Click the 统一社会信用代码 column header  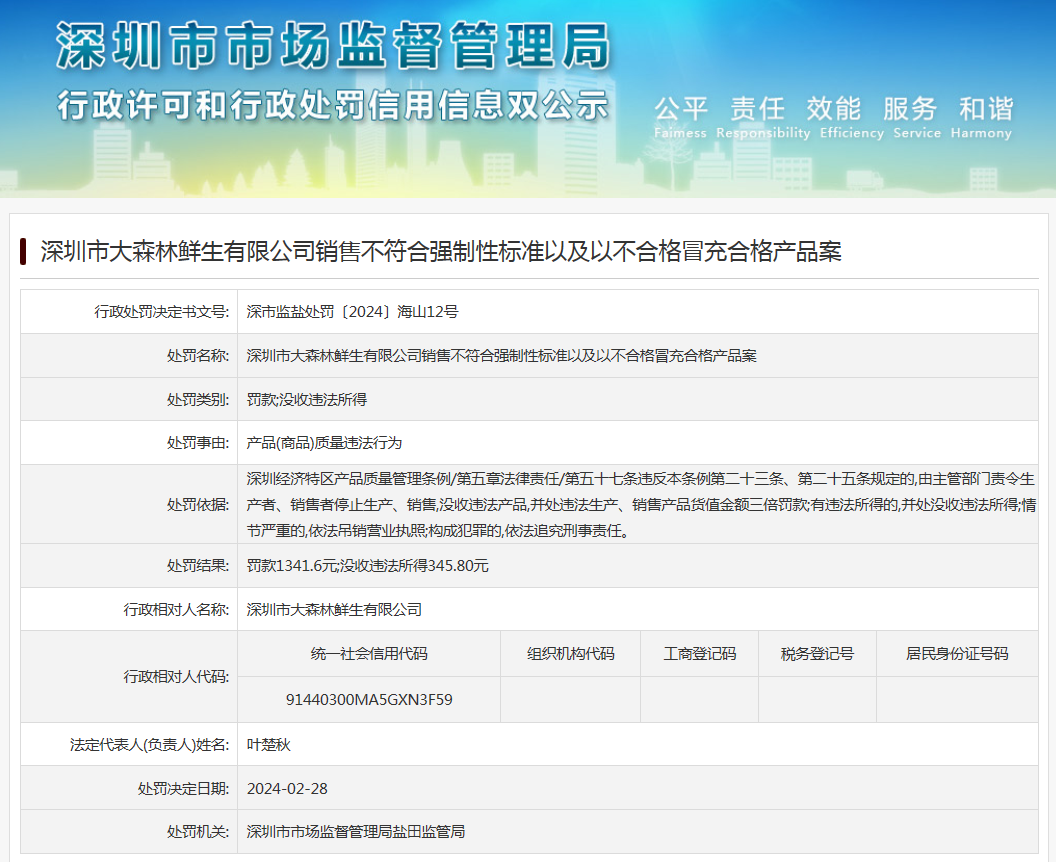369,654
